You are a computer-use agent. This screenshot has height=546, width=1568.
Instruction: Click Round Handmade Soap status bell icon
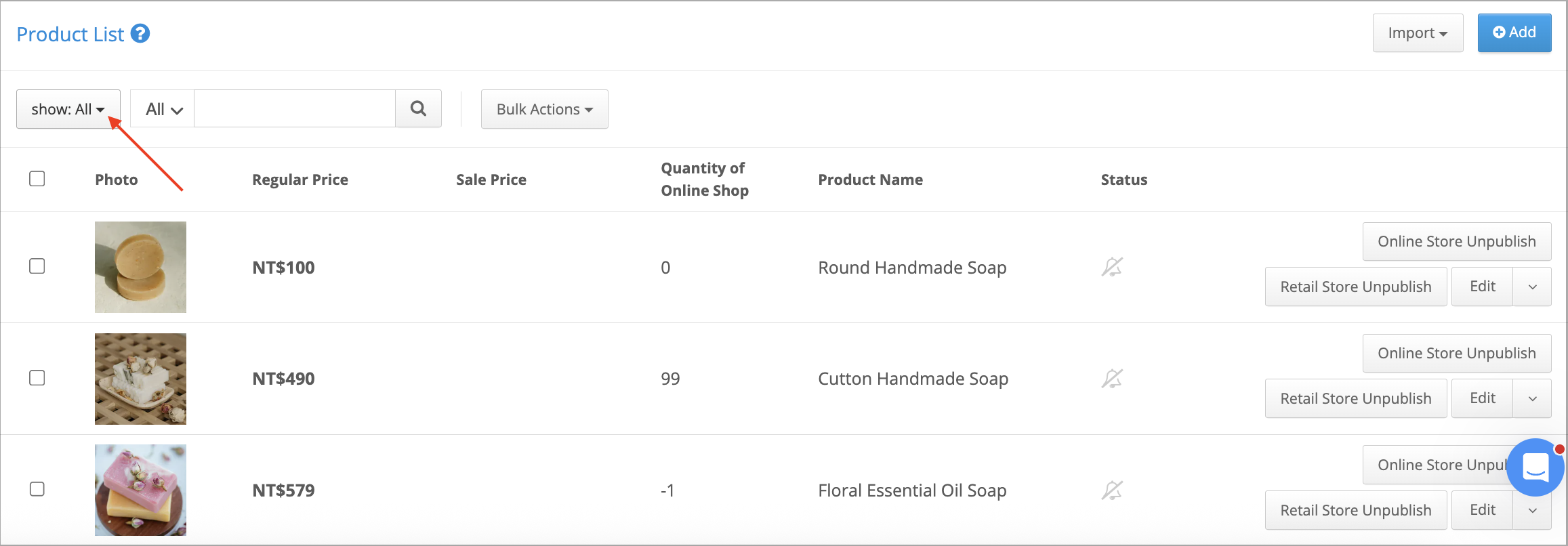pyautogui.click(x=1112, y=267)
